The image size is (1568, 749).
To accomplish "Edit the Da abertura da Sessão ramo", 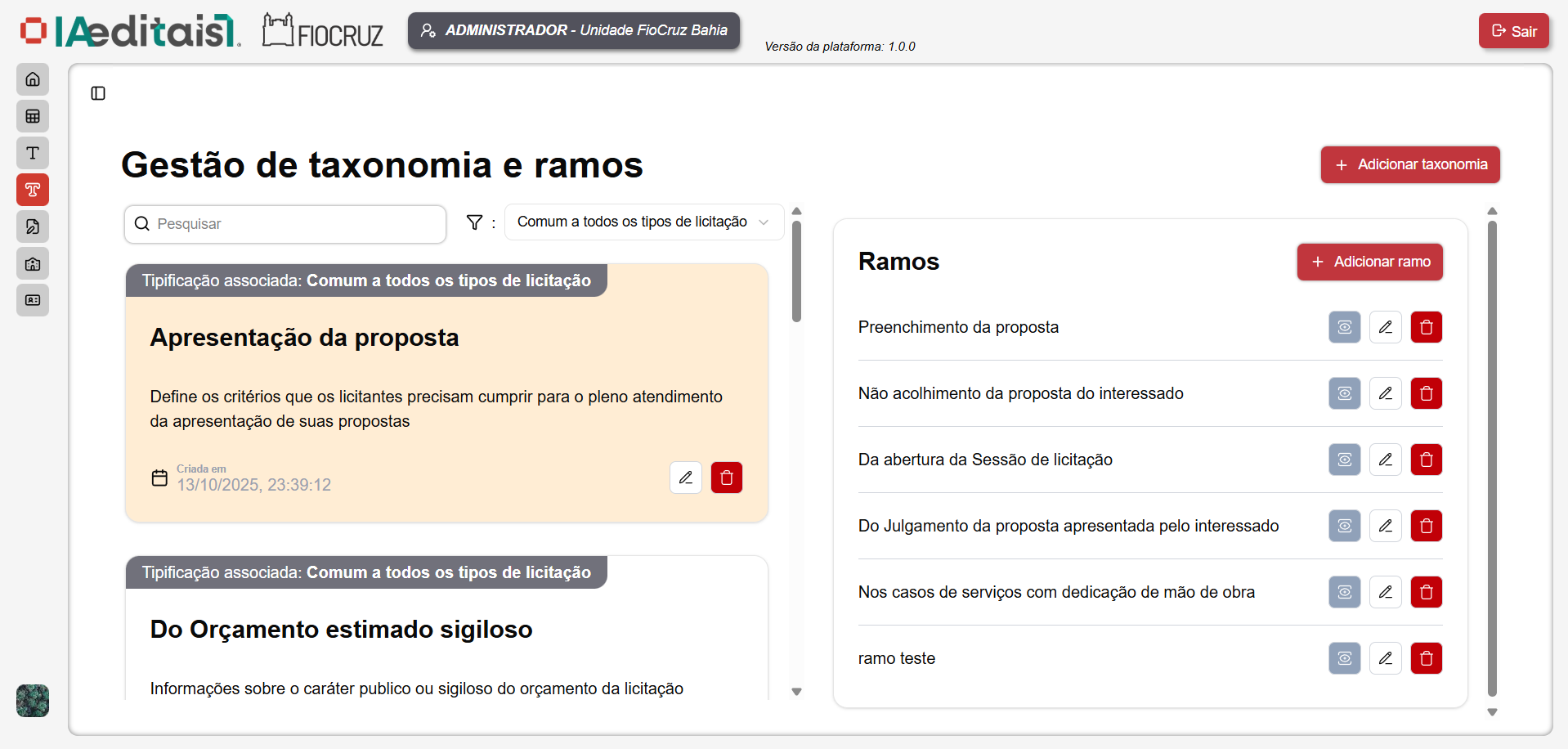I will click(x=1386, y=460).
